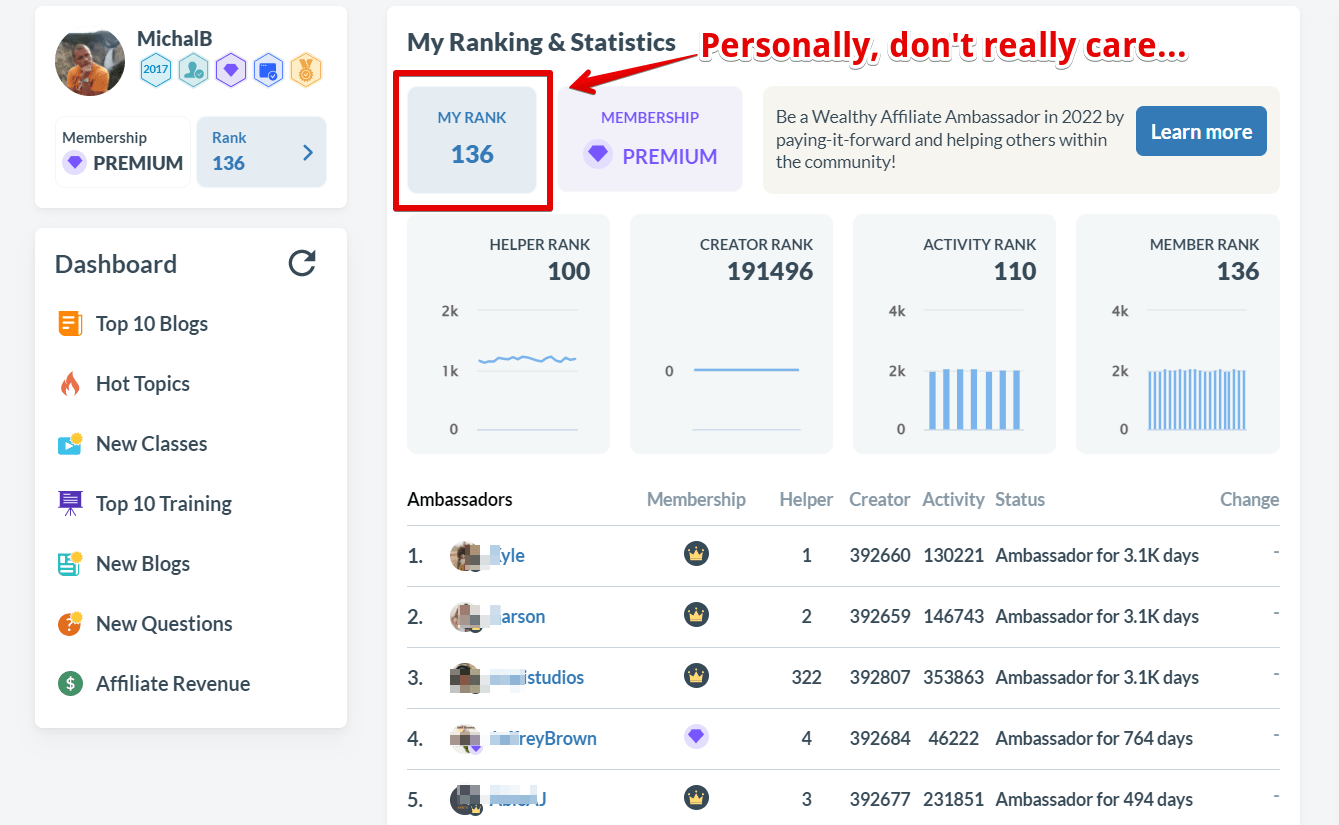Click the 2017 hexagon badge under MichalB
The height and width of the screenshot is (825, 1339).
155,70
